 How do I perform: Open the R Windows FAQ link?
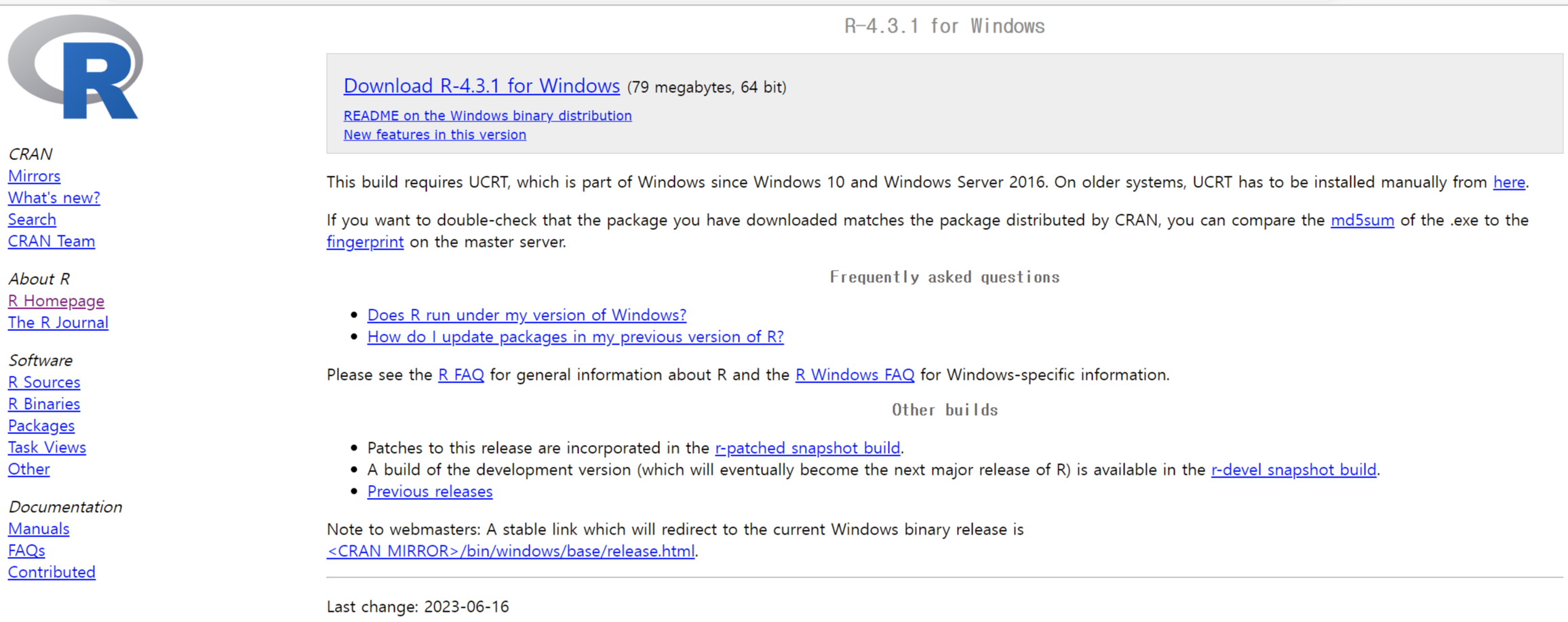[x=855, y=374]
